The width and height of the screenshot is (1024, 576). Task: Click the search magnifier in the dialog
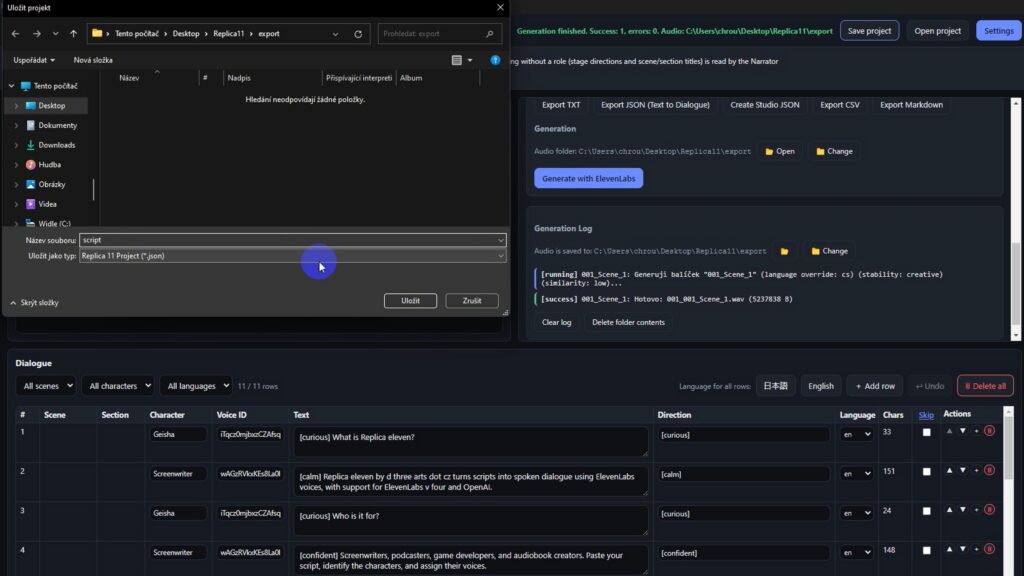pyautogui.click(x=490, y=33)
